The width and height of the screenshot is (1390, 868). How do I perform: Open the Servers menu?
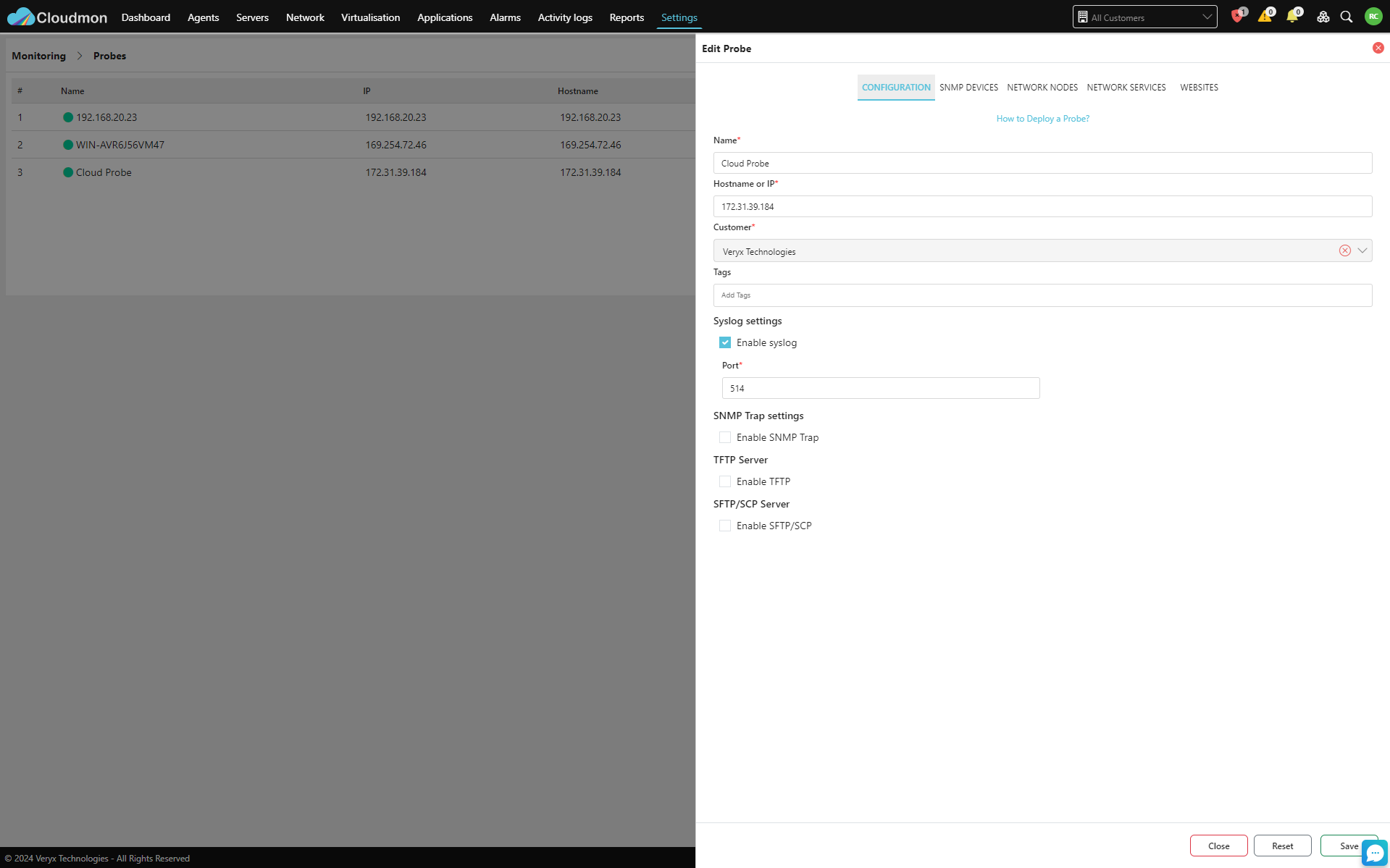tap(252, 17)
